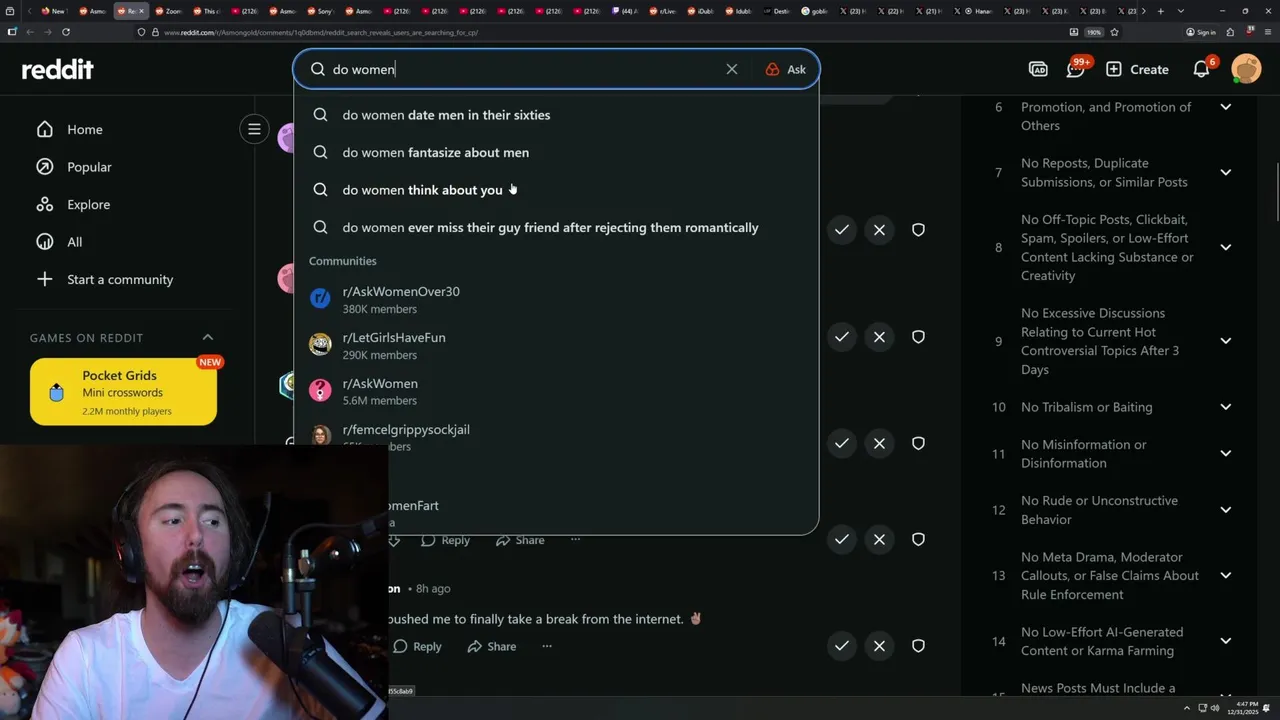Viewport: 1280px width, 720px height.
Task: Toggle the sidebar collapse hamburger button
Action: tap(254, 129)
